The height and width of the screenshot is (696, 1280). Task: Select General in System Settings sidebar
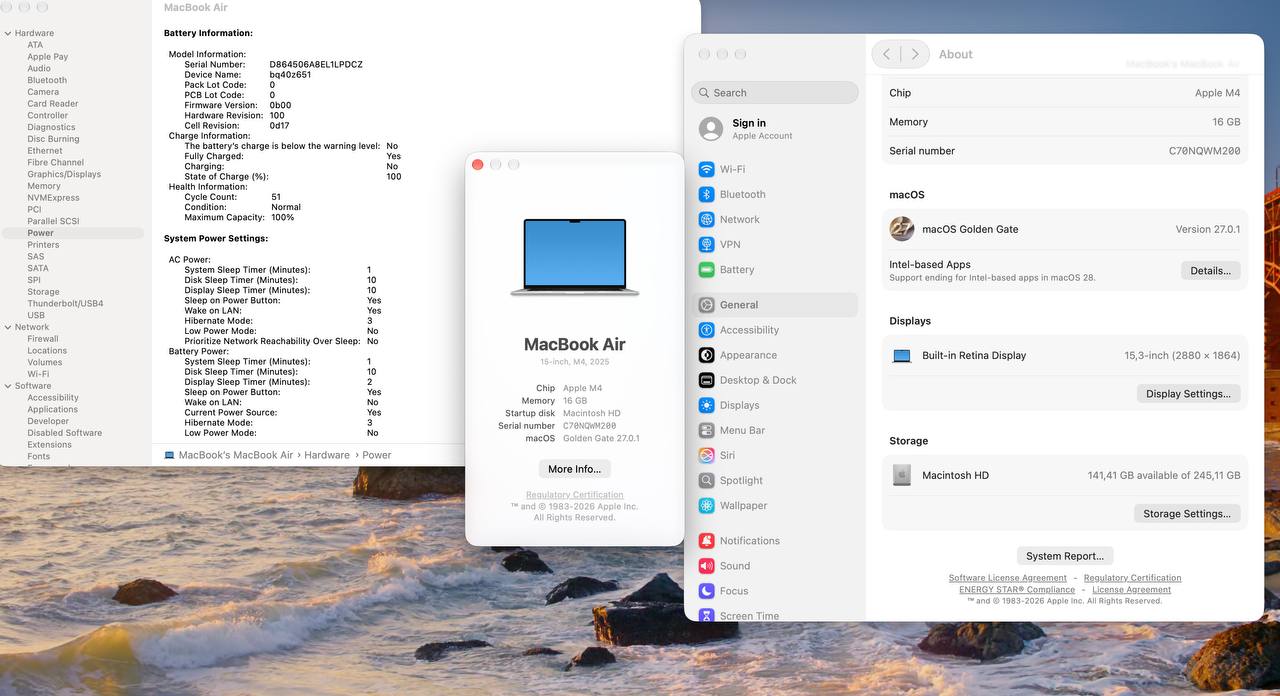click(775, 305)
